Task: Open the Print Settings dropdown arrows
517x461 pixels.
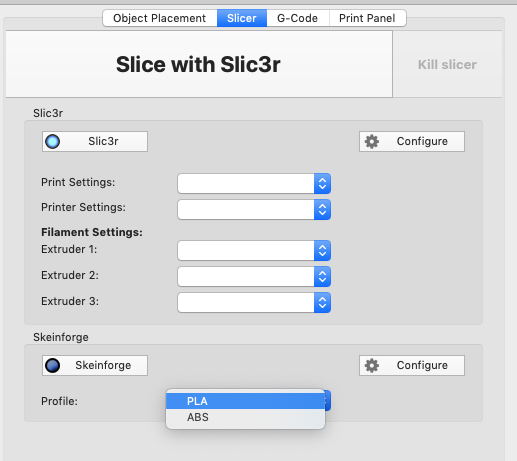Action: click(x=322, y=183)
